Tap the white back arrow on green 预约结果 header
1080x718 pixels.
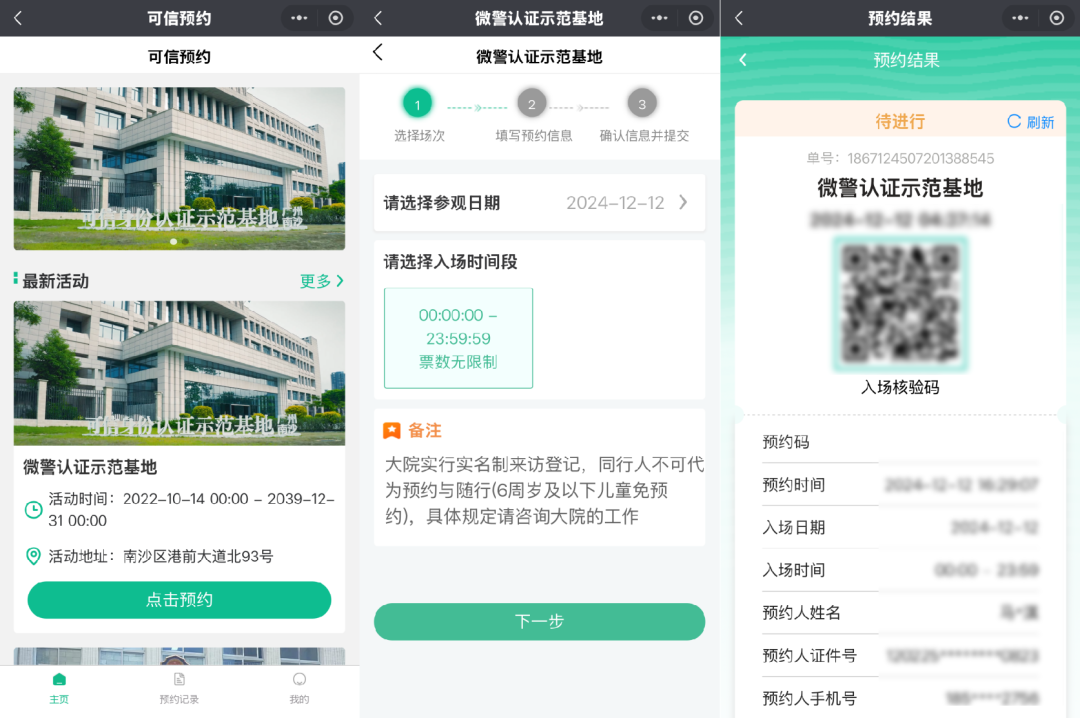pyautogui.click(x=742, y=60)
